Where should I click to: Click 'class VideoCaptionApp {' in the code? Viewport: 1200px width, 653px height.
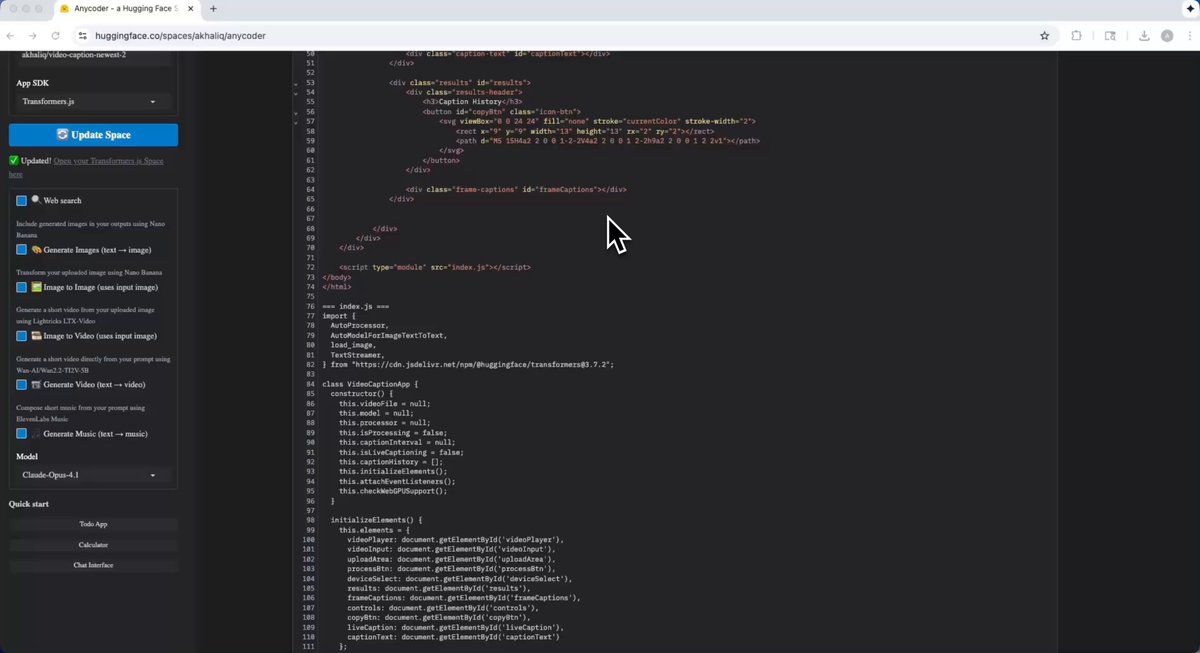pos(370,384)
